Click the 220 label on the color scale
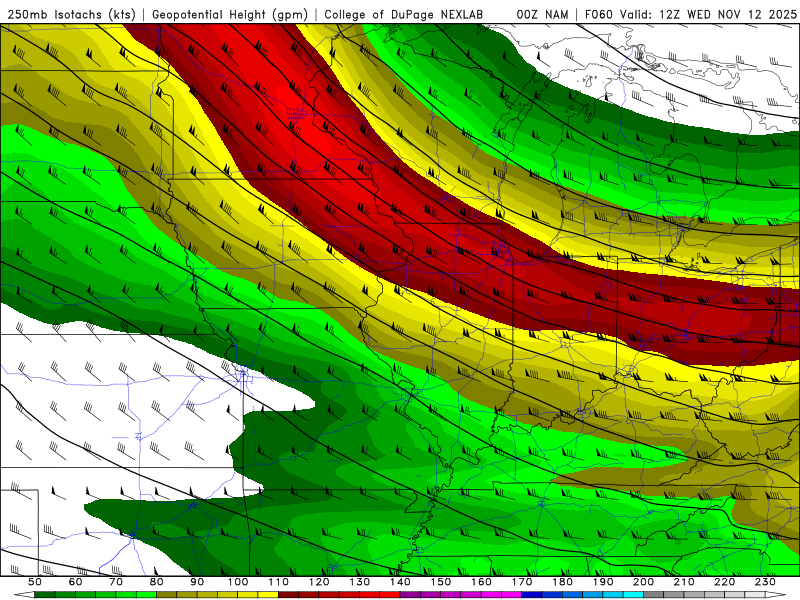The image size is (800, 600). (724, 582)
